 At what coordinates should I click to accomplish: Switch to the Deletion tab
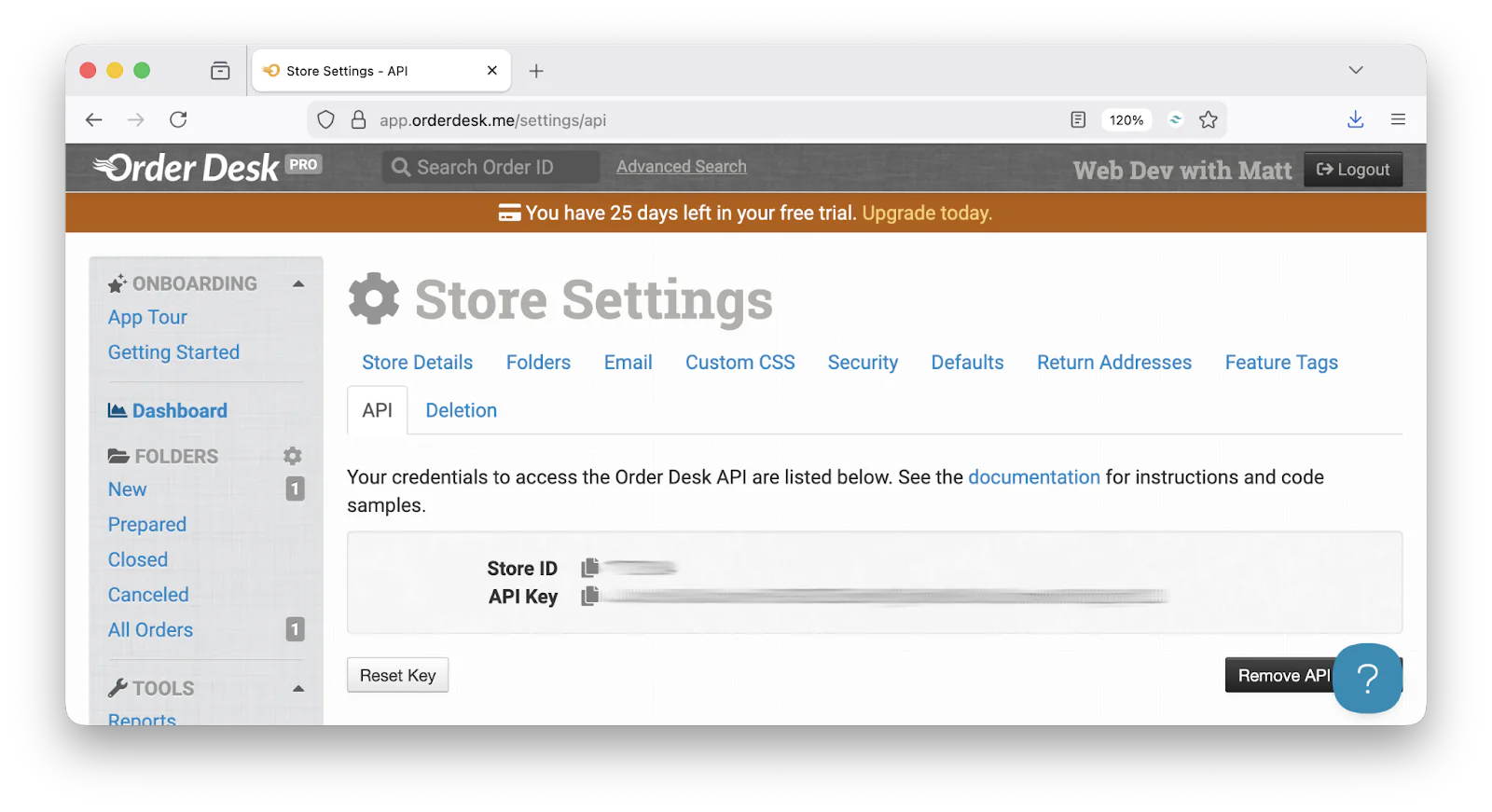[462, 410]
